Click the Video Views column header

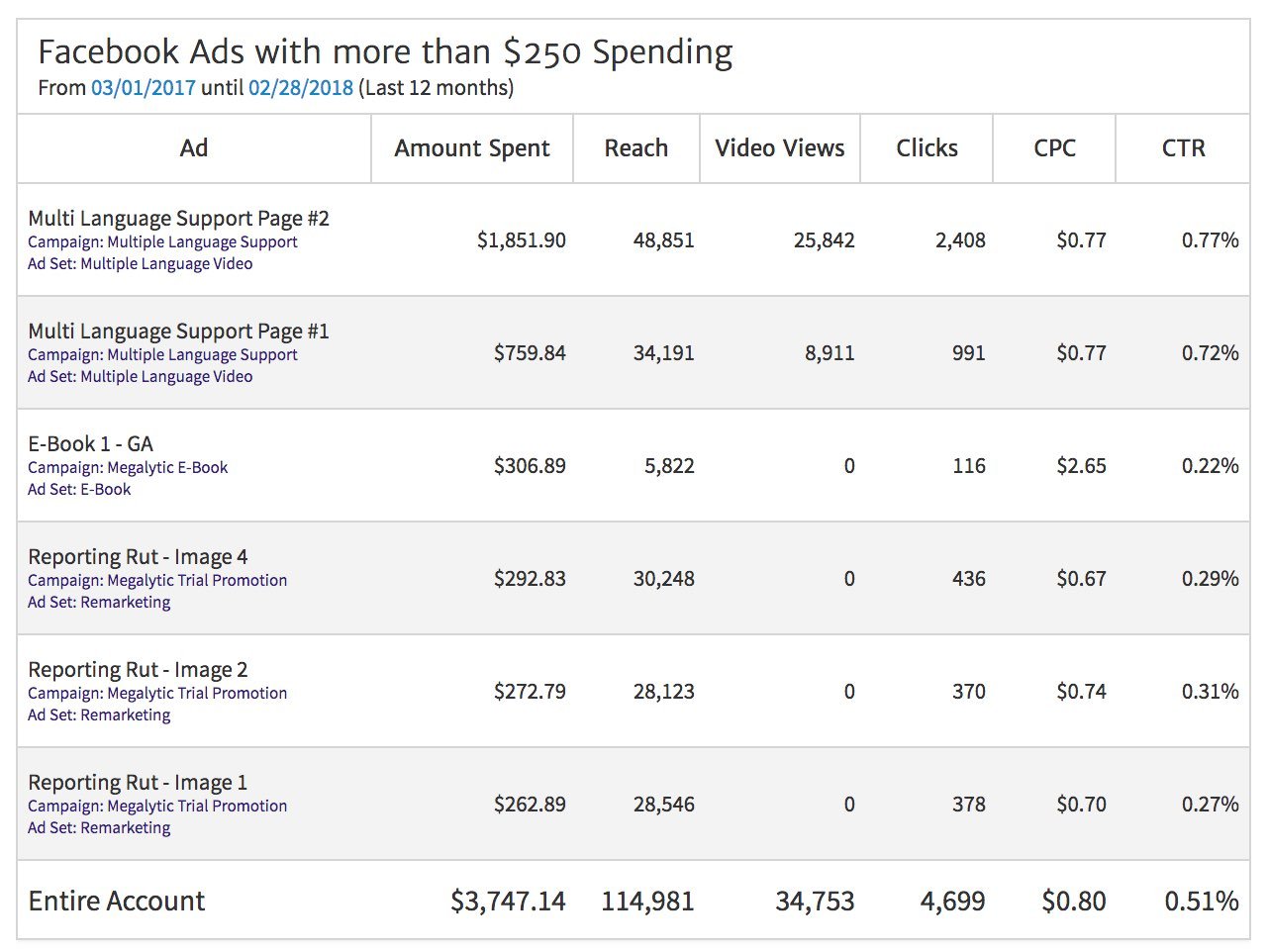779,148
